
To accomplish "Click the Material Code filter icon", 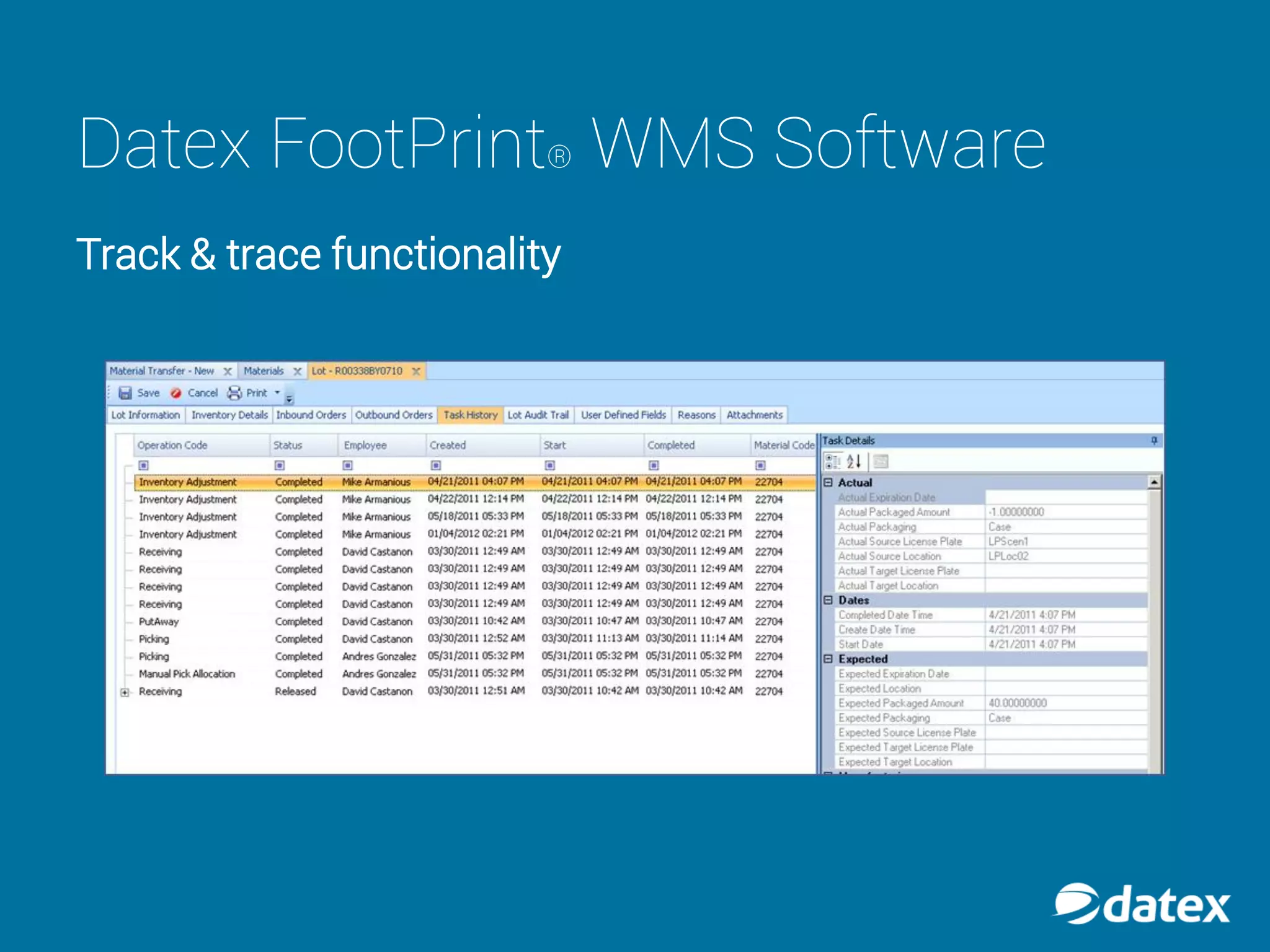I will pos(761,465).
